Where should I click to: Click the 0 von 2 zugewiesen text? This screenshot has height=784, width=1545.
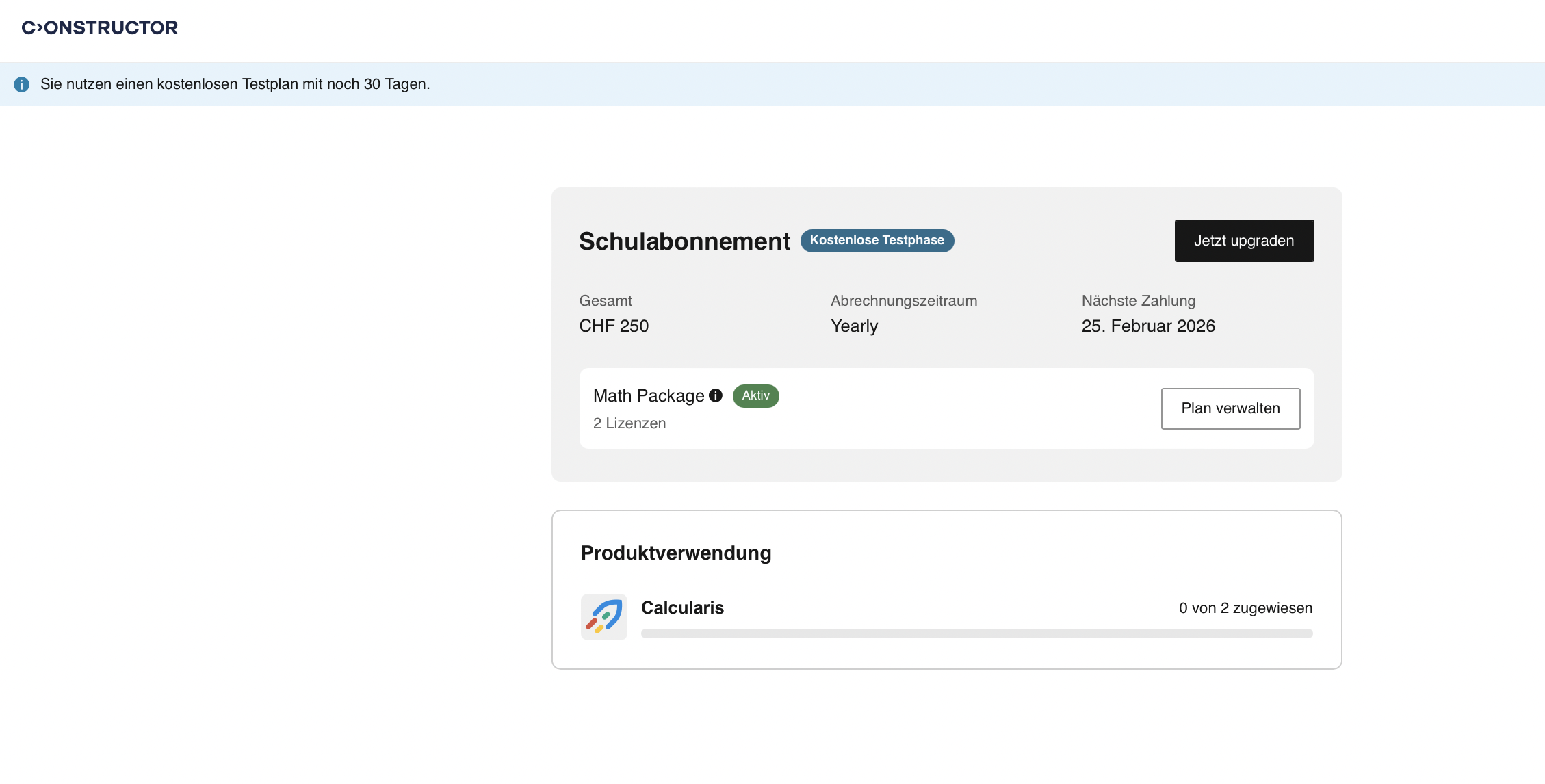[x=1245, y=608]
